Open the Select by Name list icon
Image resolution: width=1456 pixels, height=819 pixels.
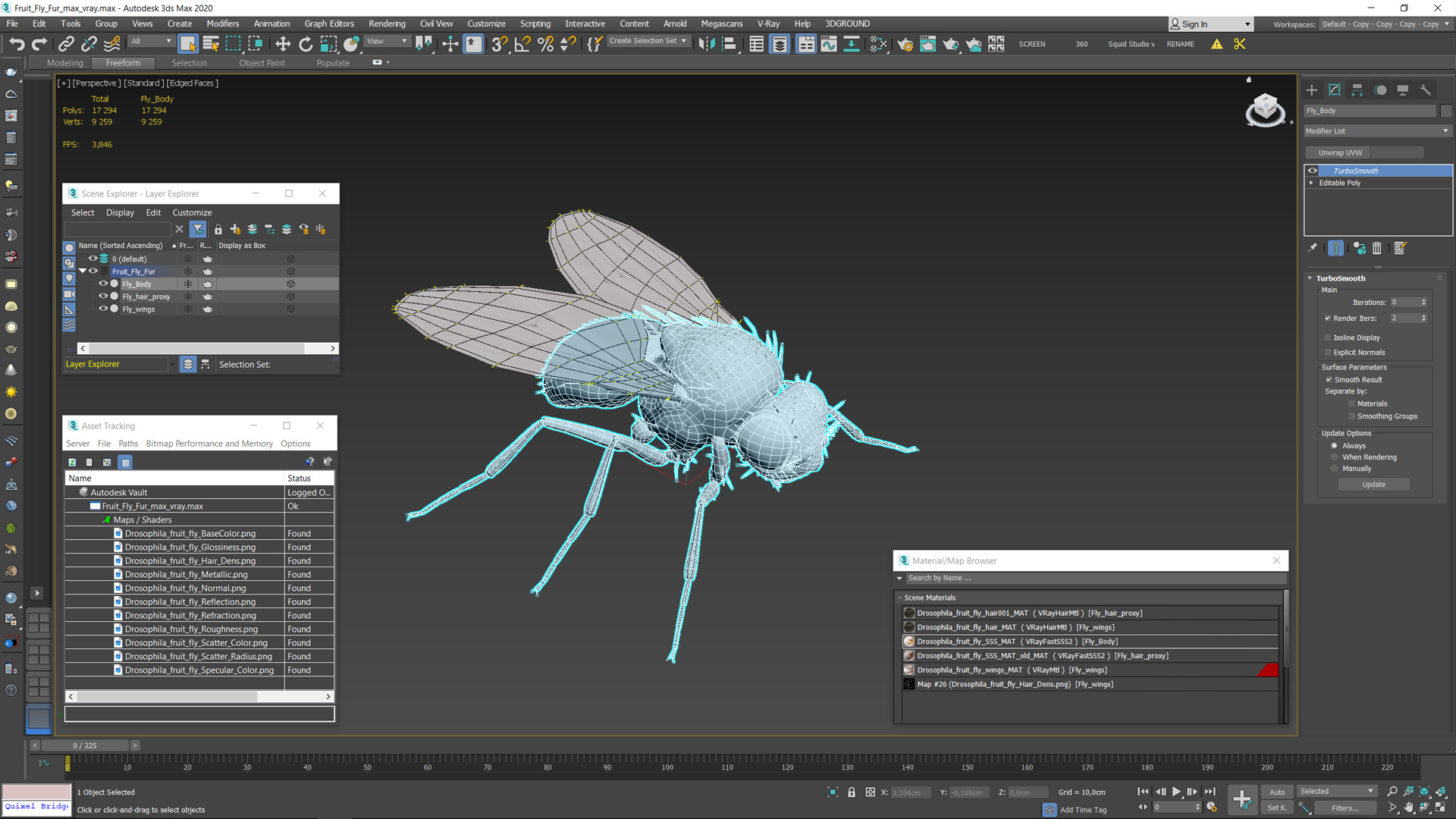(211, 44)
